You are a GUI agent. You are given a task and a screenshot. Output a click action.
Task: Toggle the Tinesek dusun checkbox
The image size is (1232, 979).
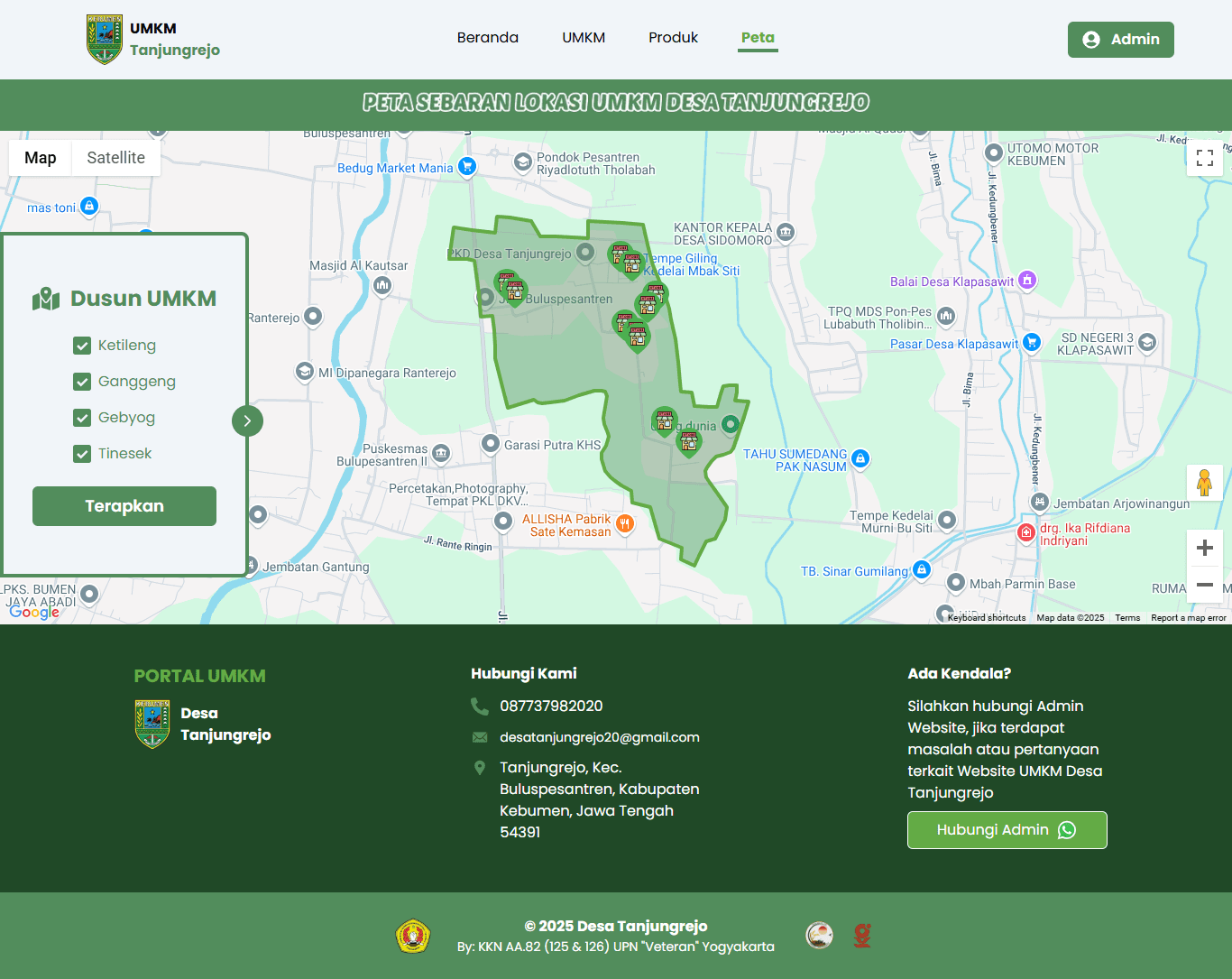click(x=82, y=453)
